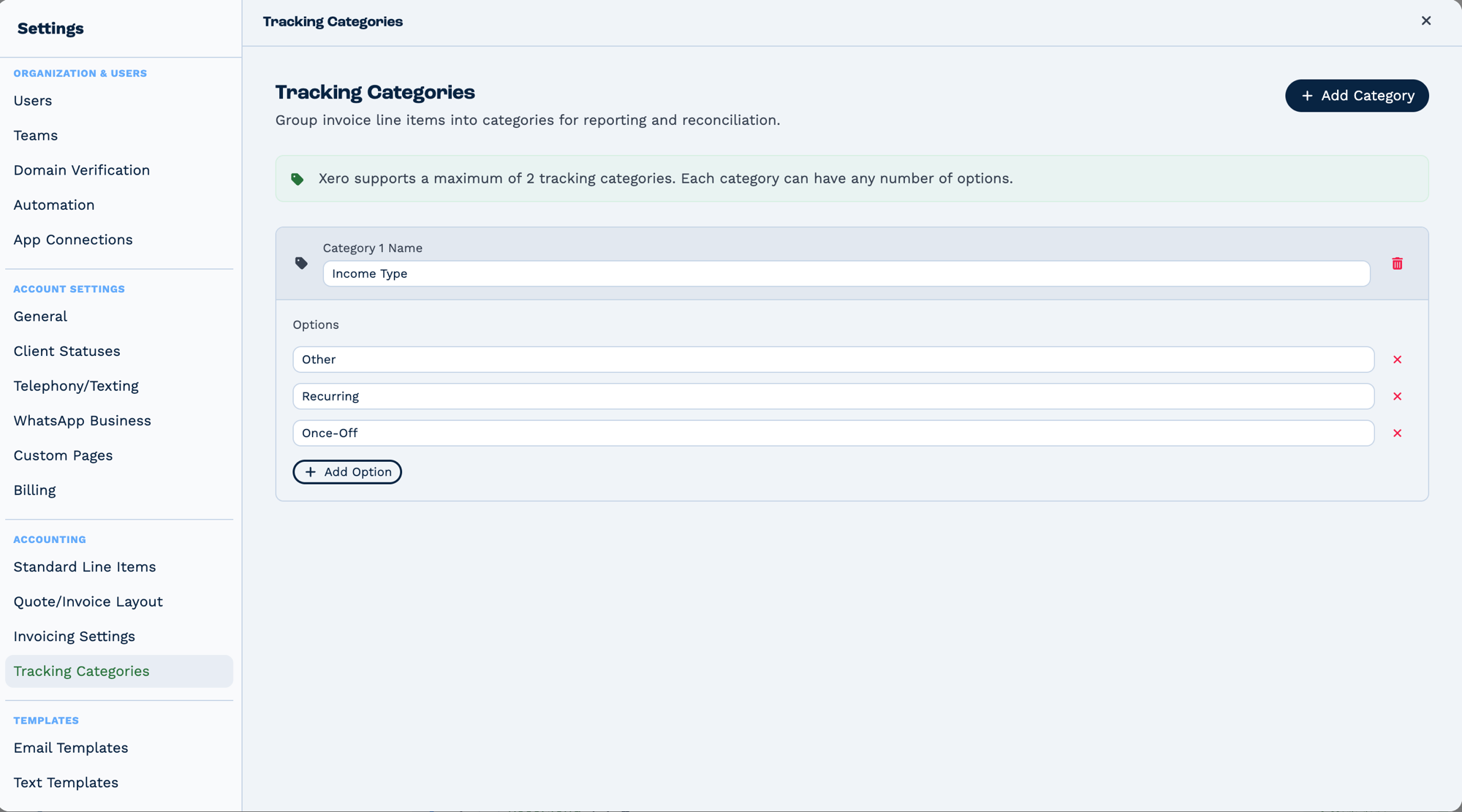
Task: Open App Connections
Action: coord(73,240)
